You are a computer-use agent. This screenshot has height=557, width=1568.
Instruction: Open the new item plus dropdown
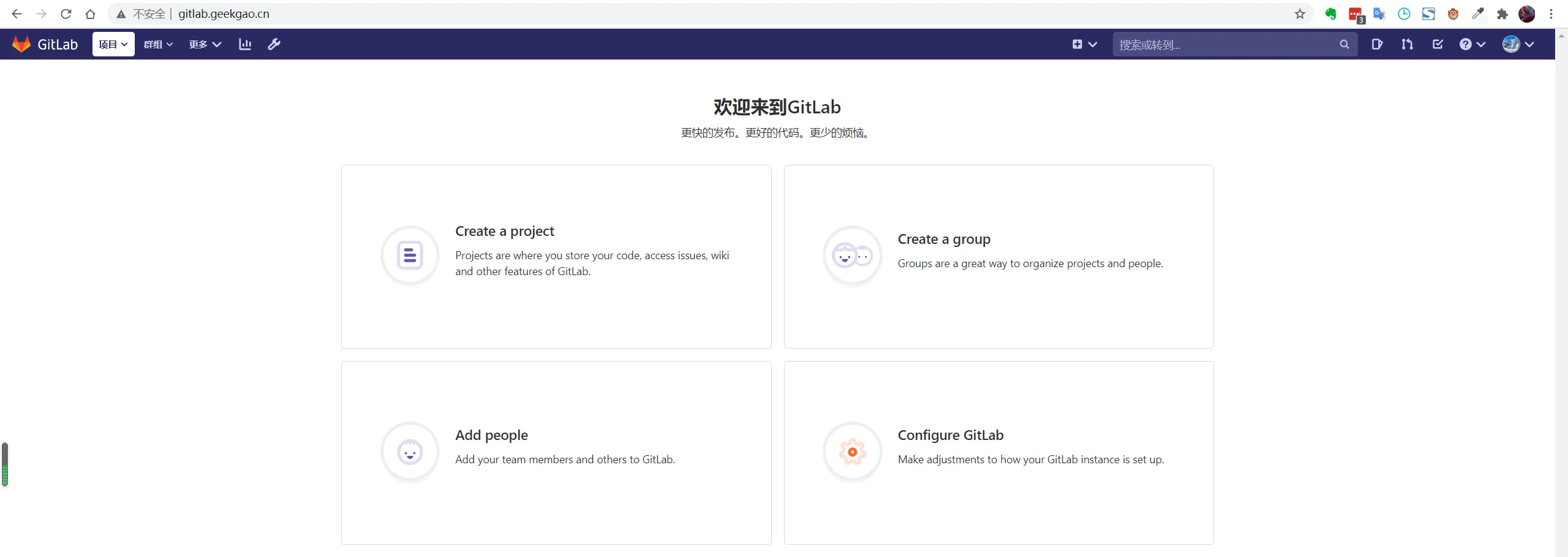tap(1084, 44)
